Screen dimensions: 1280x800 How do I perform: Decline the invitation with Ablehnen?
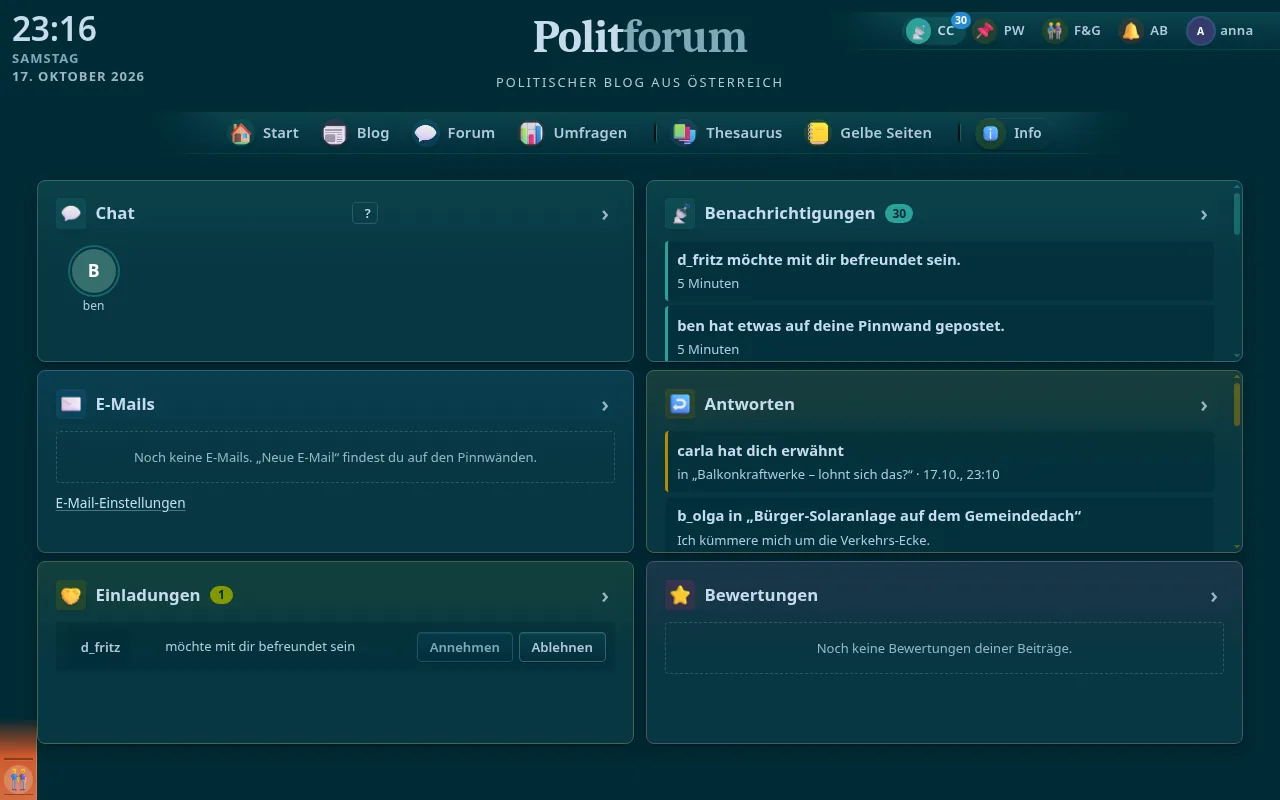[x=562, y=647]
